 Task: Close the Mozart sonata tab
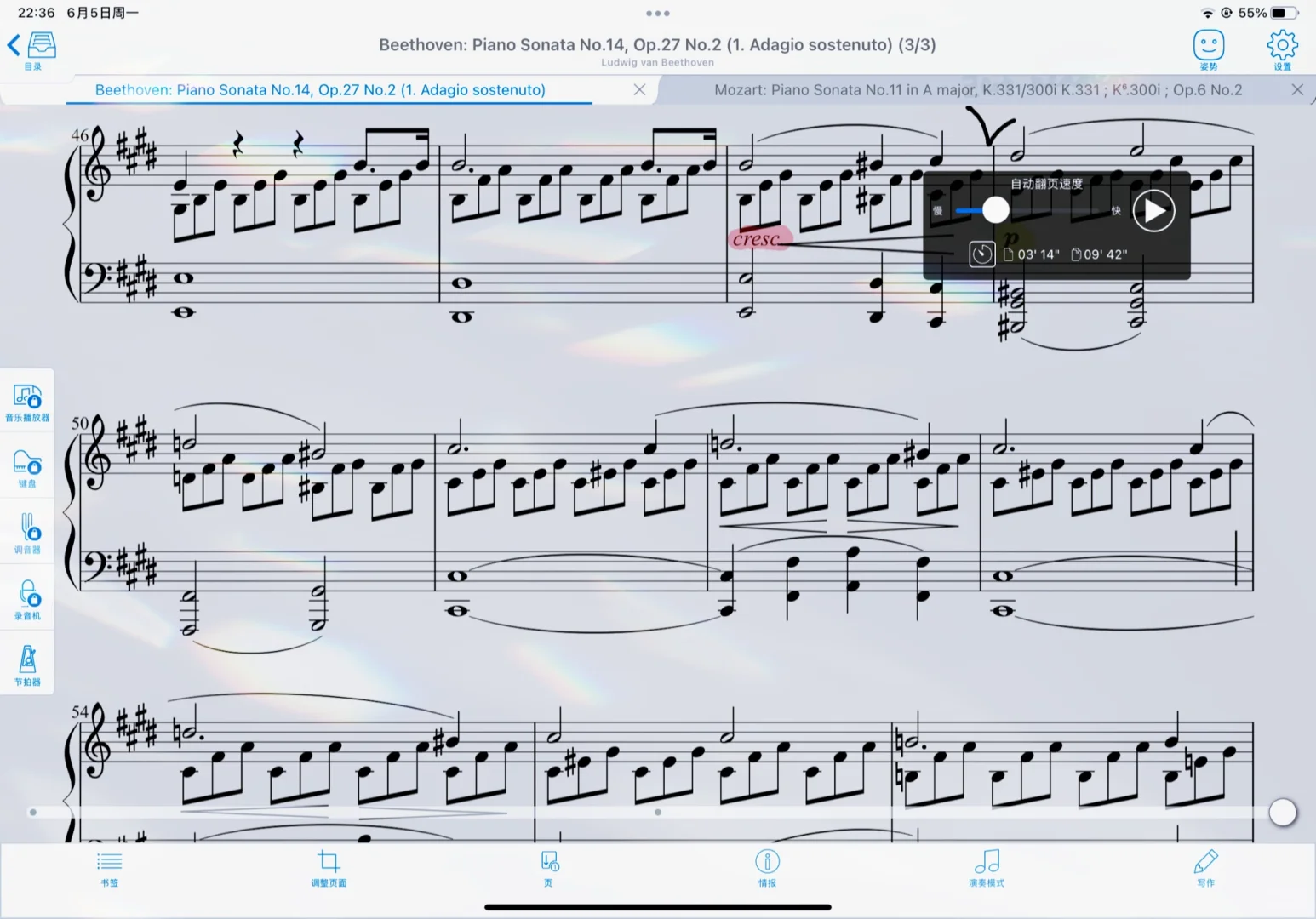click(x=1297, y=90)
